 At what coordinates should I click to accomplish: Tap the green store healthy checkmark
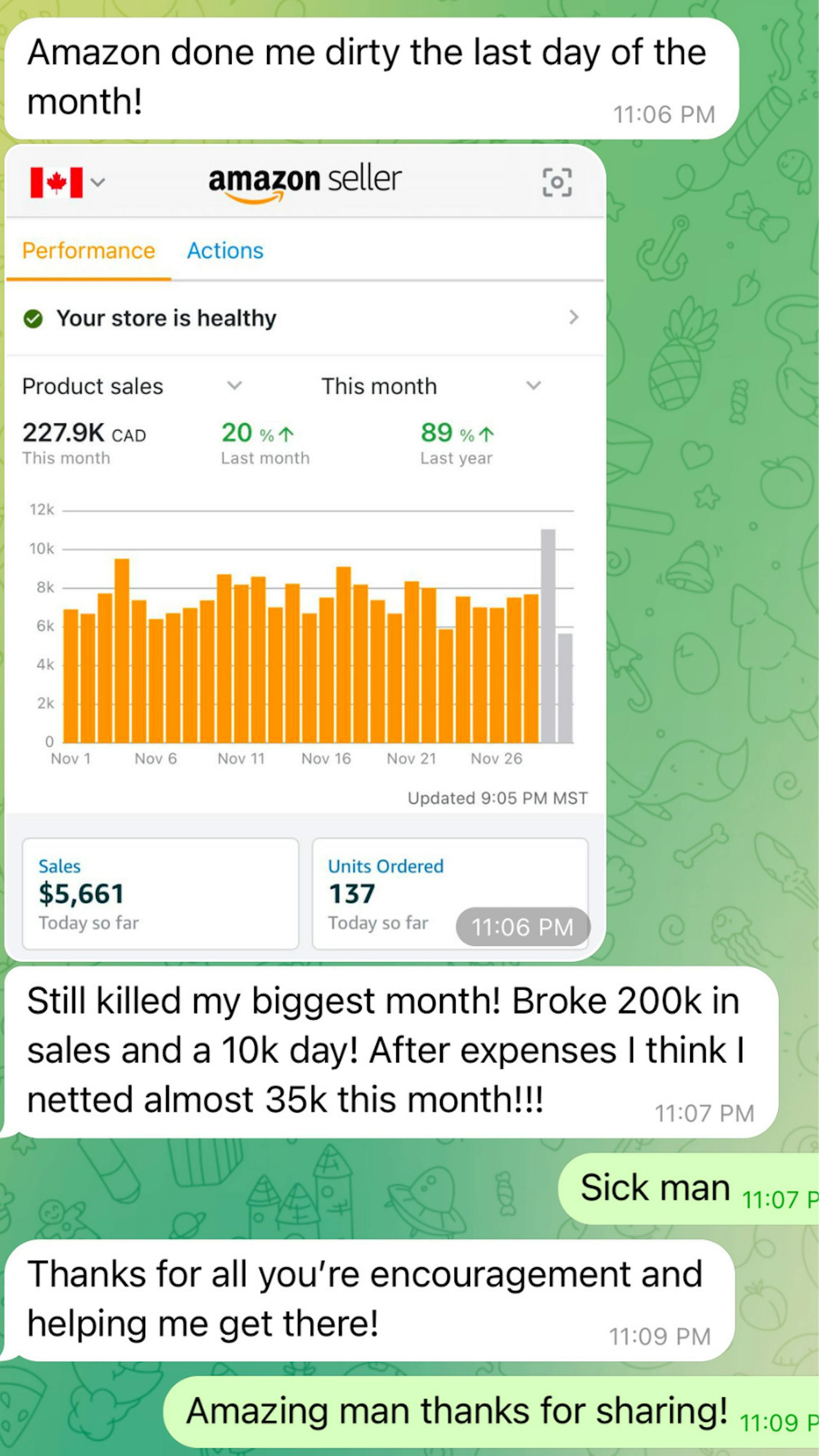(33, 319)
